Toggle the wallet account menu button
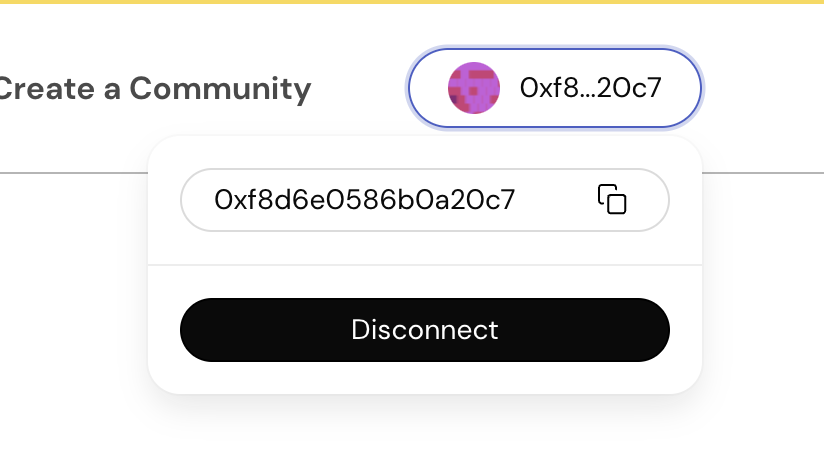This screenshot has height=452, width=824. tap(555, 88)
